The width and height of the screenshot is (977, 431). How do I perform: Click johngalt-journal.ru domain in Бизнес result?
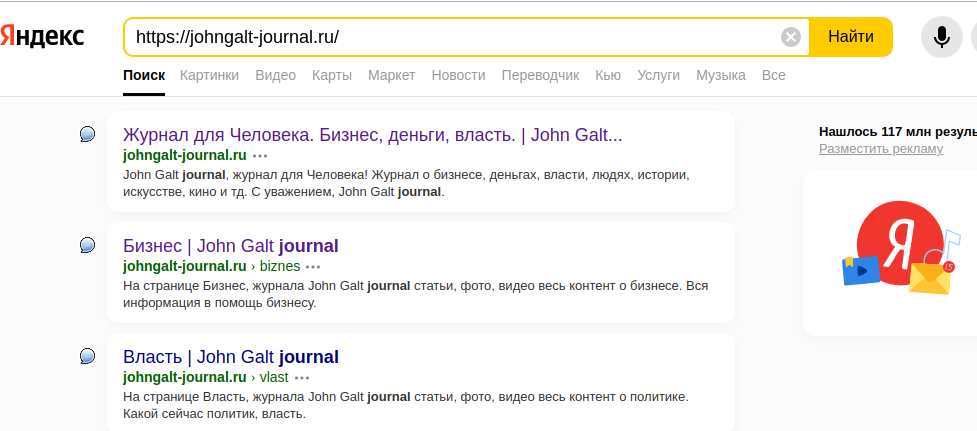coord(185,267)
